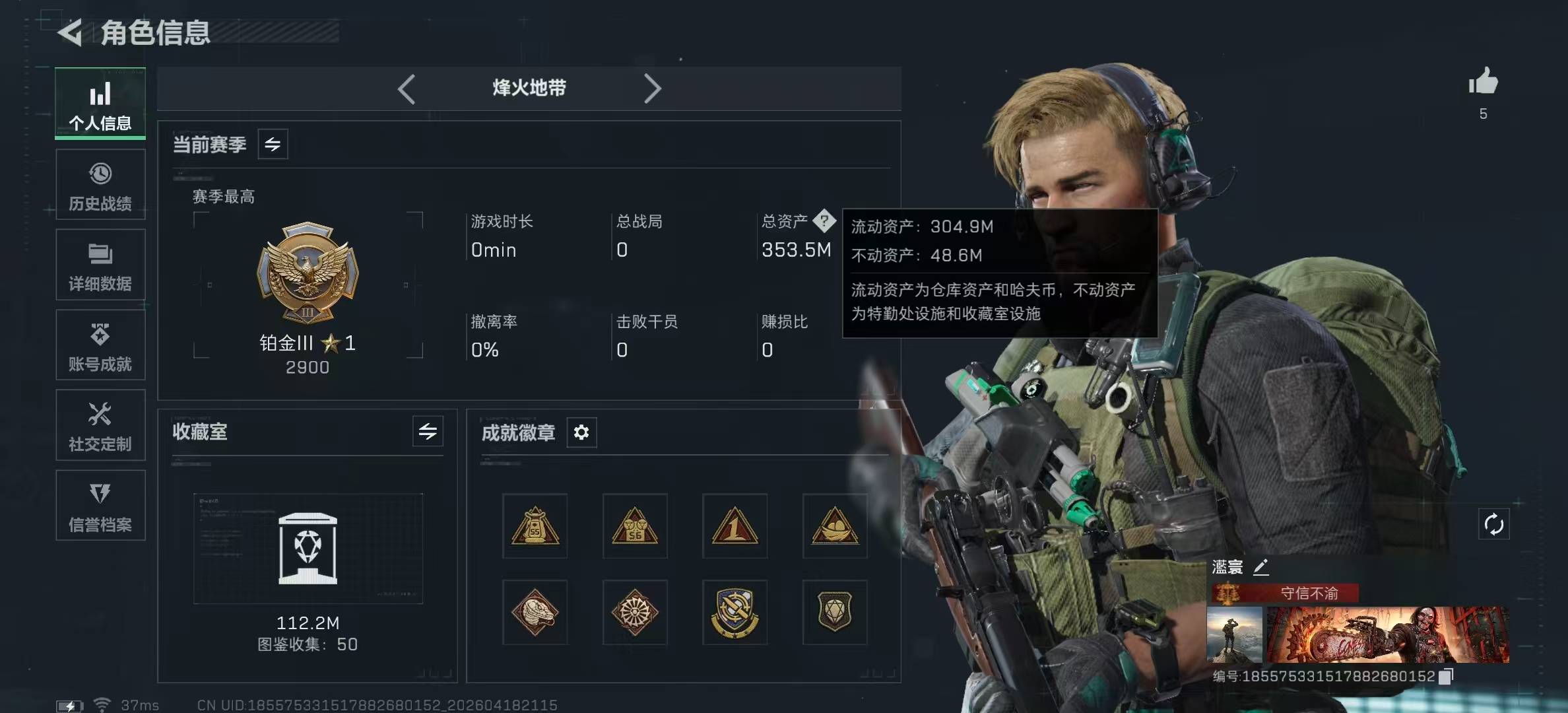Select the red triangle number 1 badge

pos(735,526)
